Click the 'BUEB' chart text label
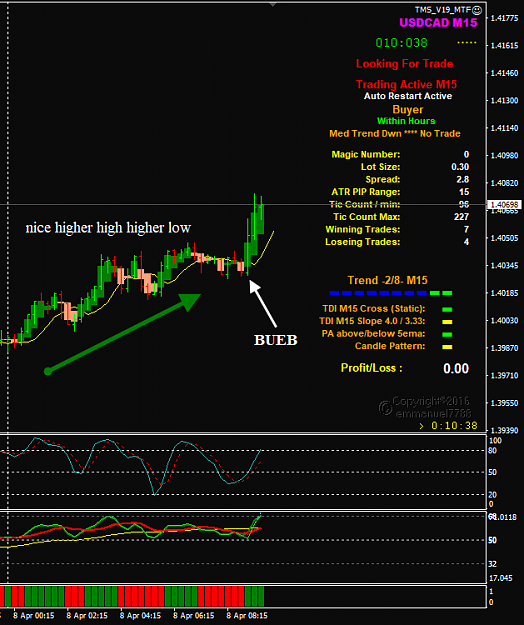524x625 pixels. [x=276, y=340]
